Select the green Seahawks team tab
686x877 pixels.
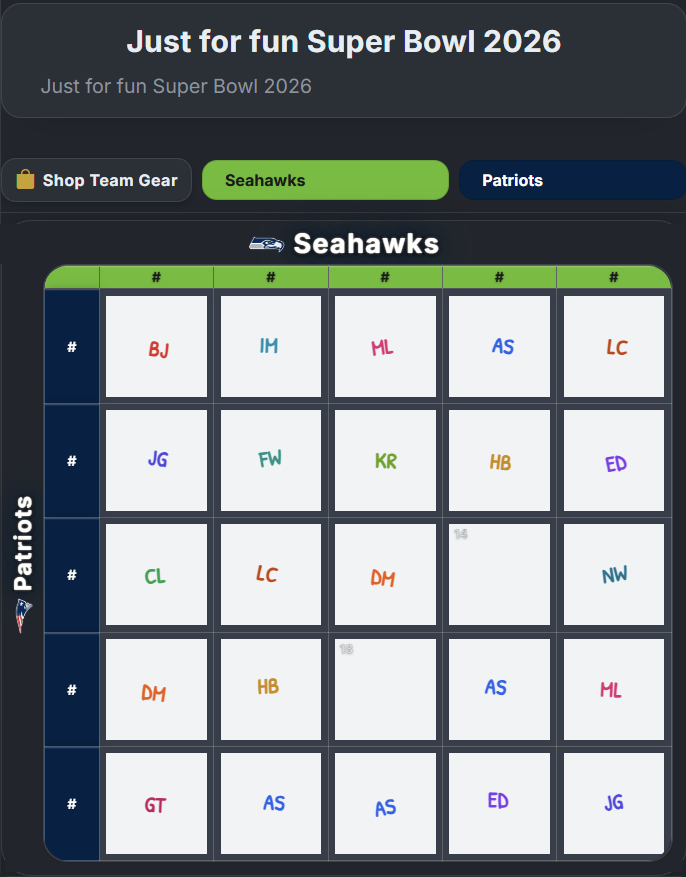click(x=325, y=180)
